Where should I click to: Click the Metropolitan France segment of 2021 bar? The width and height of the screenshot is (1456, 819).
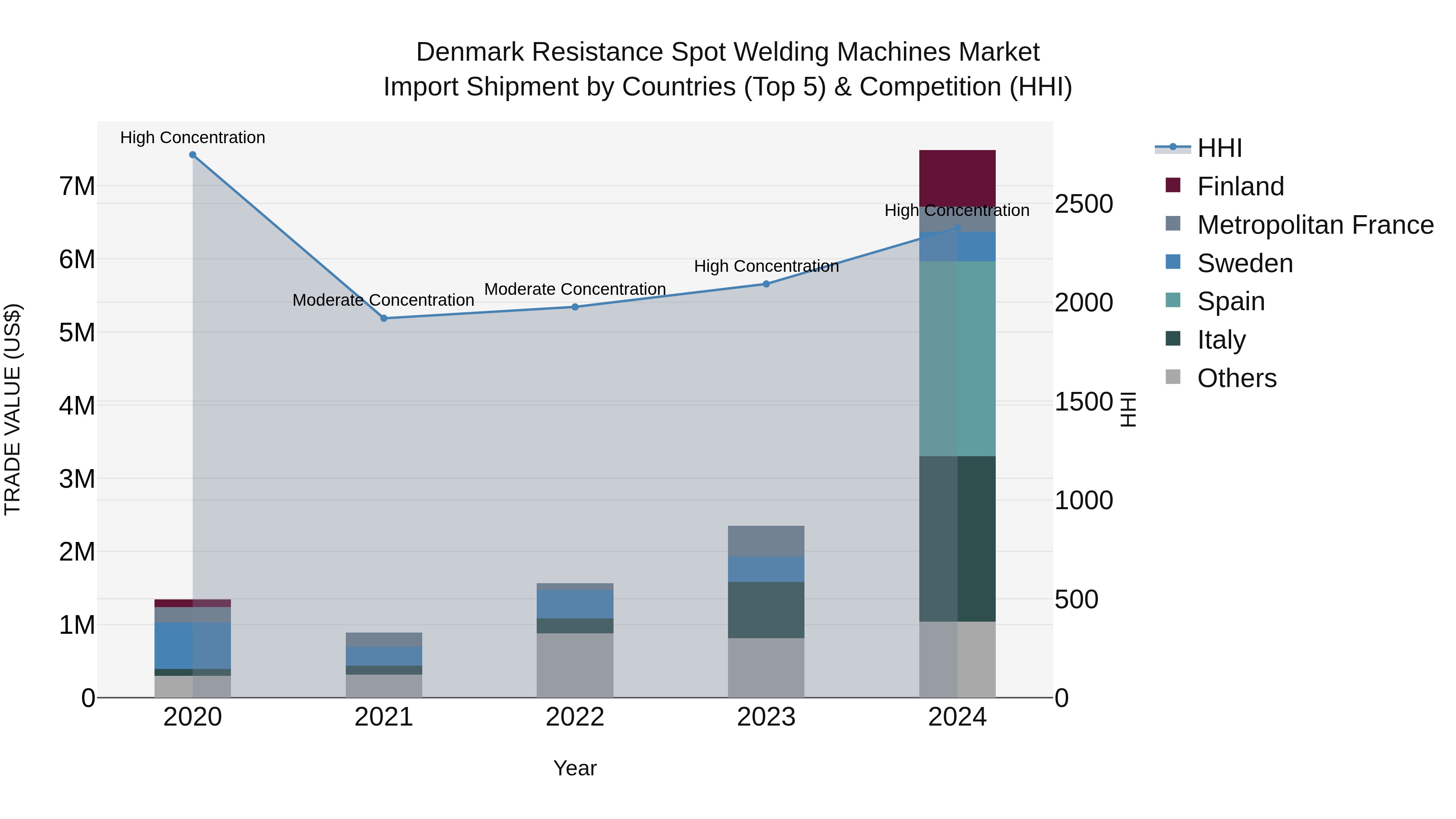click(384, 640)
